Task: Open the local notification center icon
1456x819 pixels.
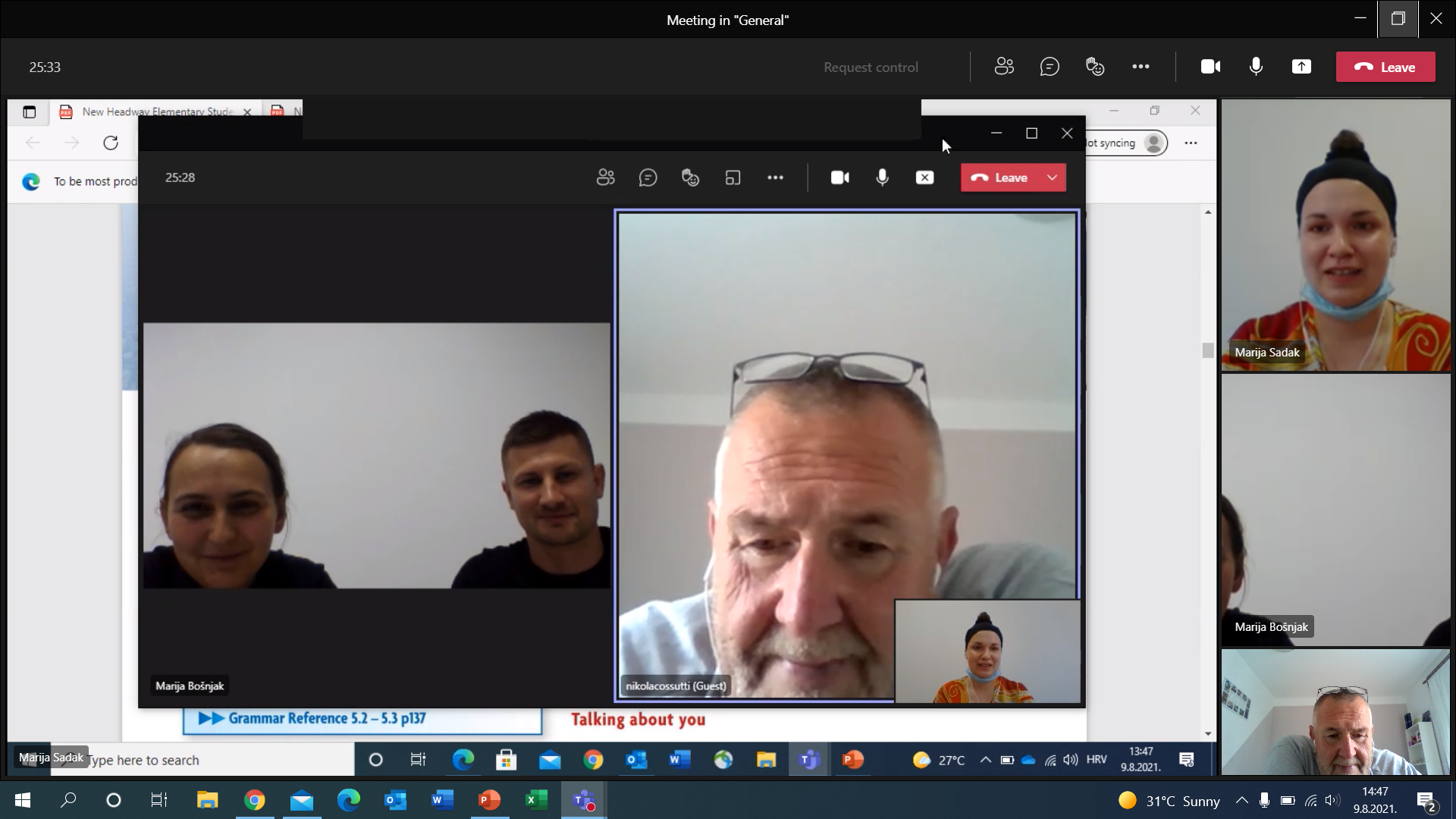Action: pyautogui.click(x=1426, y=801)
